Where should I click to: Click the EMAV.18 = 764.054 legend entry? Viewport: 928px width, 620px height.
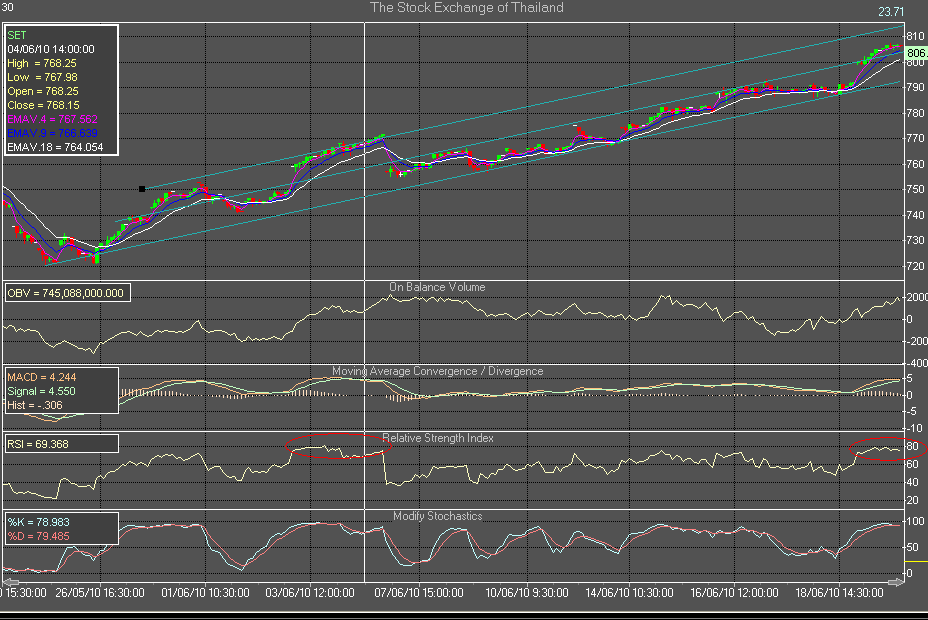pyautogui.click(x=55, y=147)
